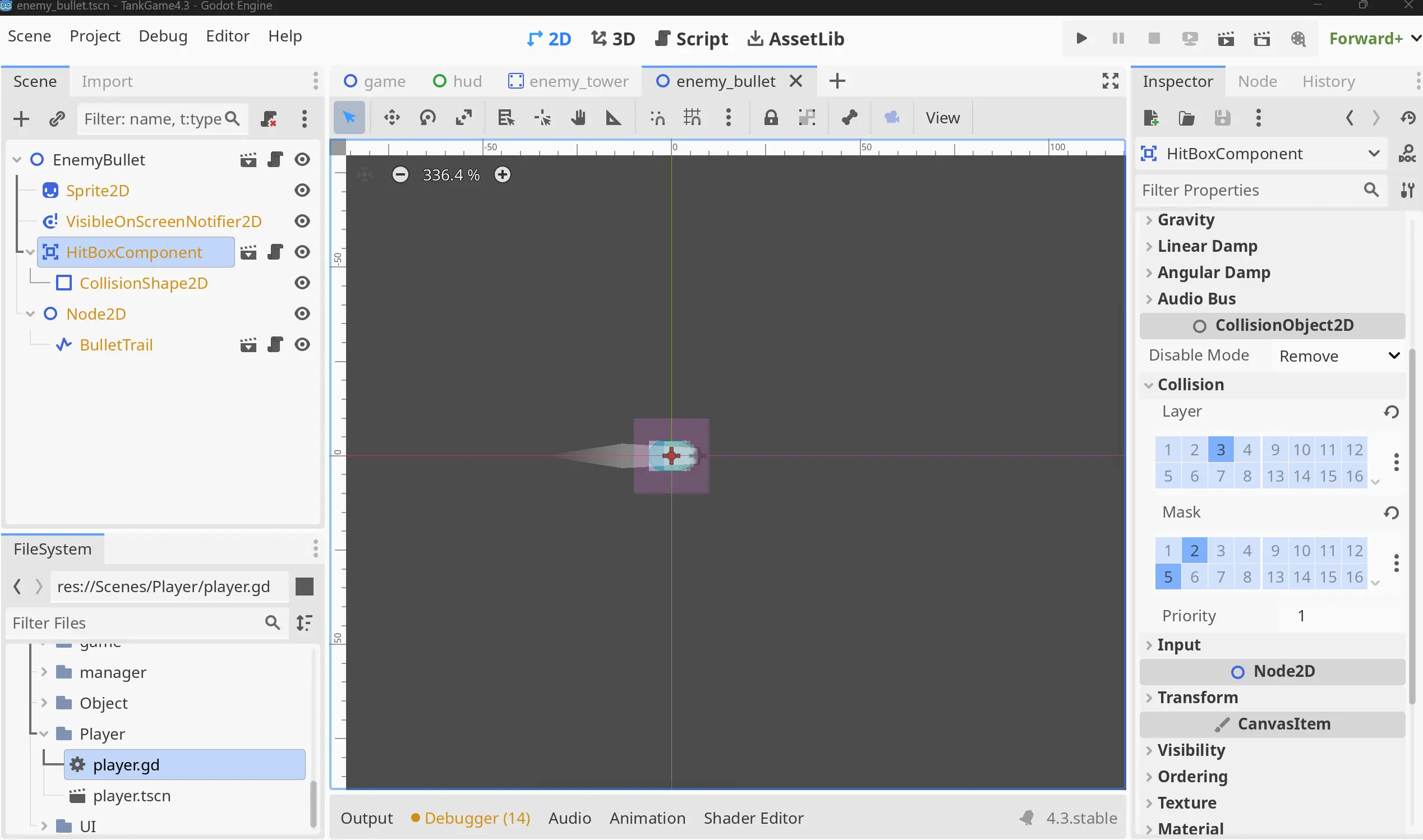Switch to the Script workspace
This screenshot has height=840, width=1423.
point(692,39)
